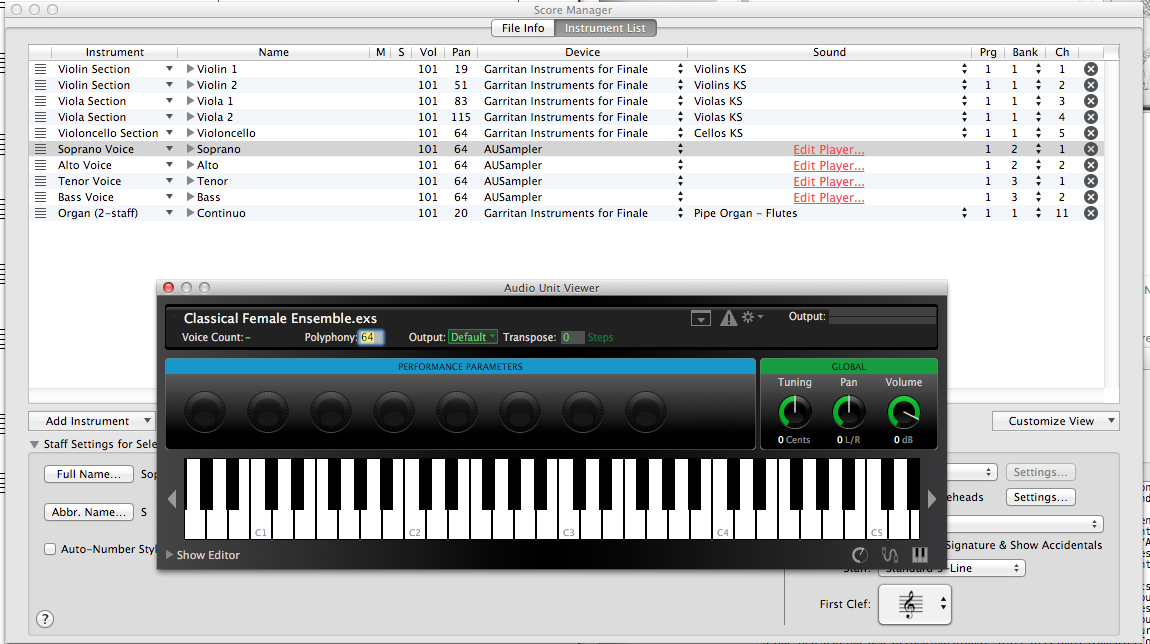Expand the Show Editor disclosure triangle
Image resolution: width=1150 pixels, height=644 pixels.
click(170, 555)
